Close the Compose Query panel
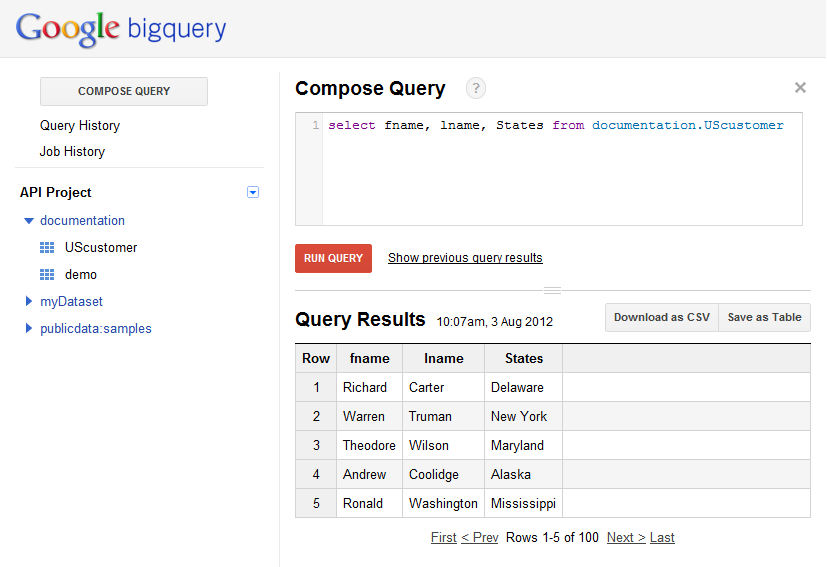This screenshot has height=567, width=827. 800,88
